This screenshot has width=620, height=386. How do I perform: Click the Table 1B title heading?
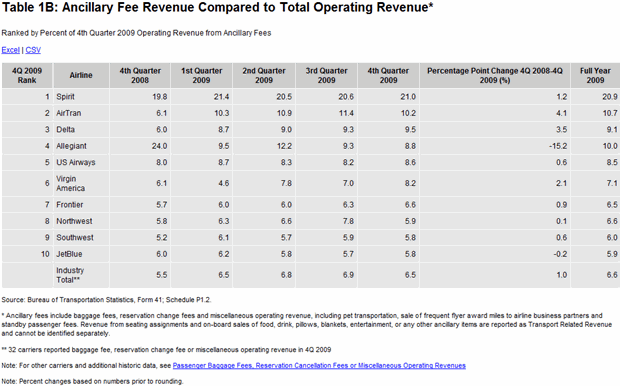point(217,8)
